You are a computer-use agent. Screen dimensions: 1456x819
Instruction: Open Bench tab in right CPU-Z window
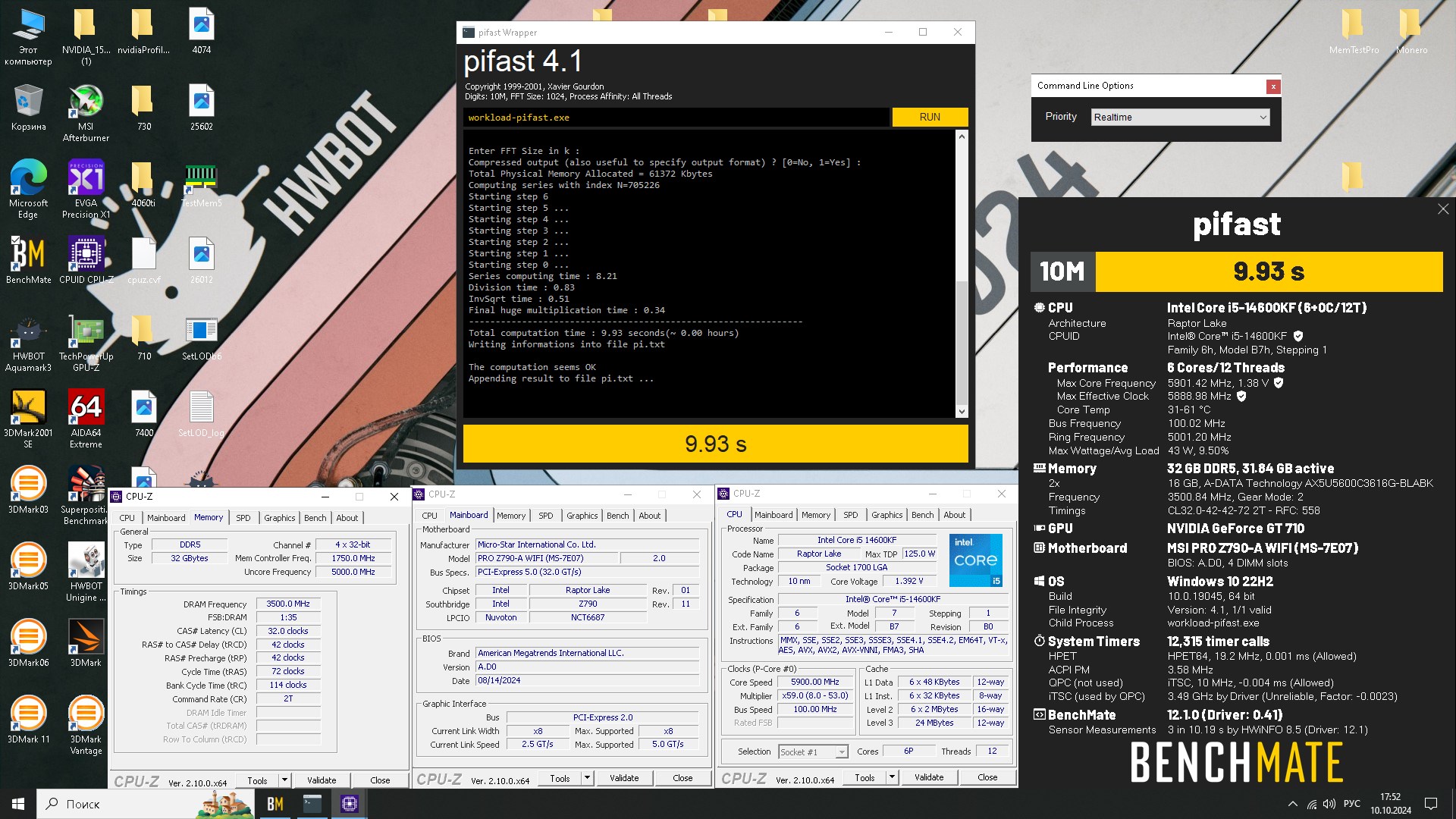[x=922, y=515]
